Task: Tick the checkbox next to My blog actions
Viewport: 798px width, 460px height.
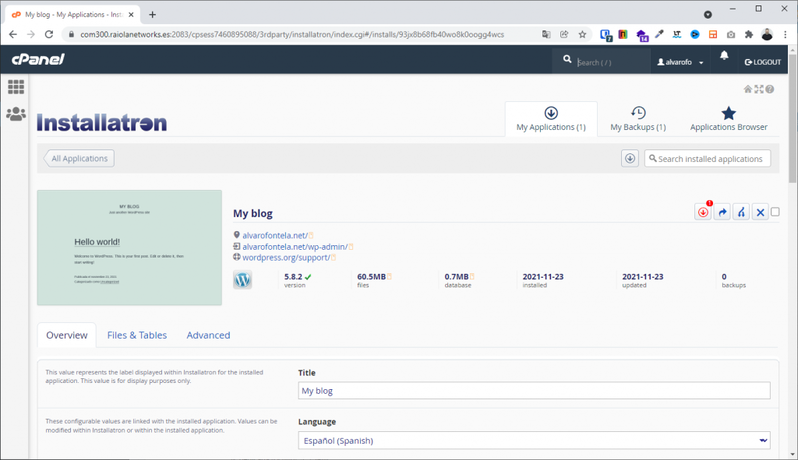Action: point(775,212)
